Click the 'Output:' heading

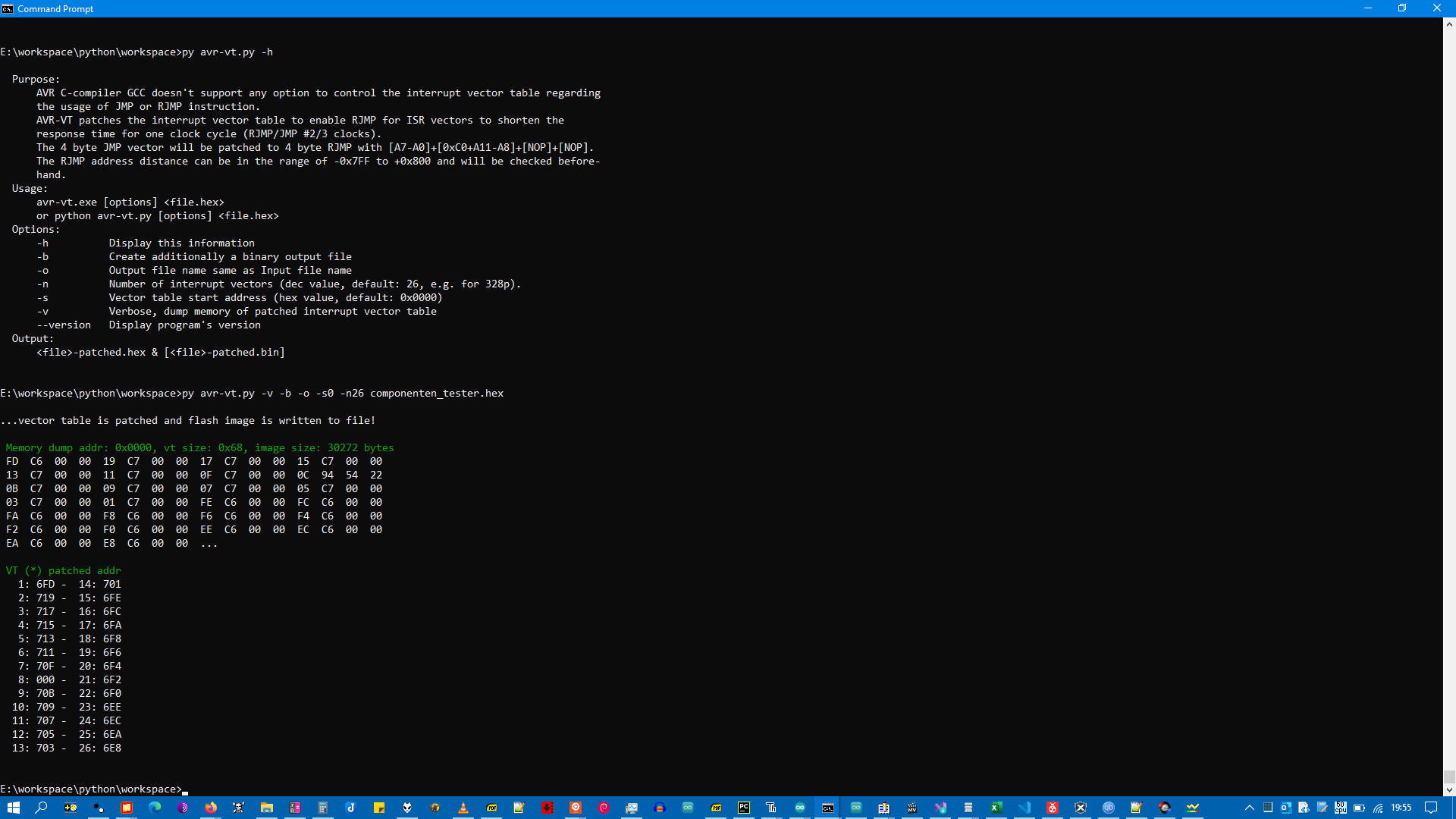coord(33,338)
